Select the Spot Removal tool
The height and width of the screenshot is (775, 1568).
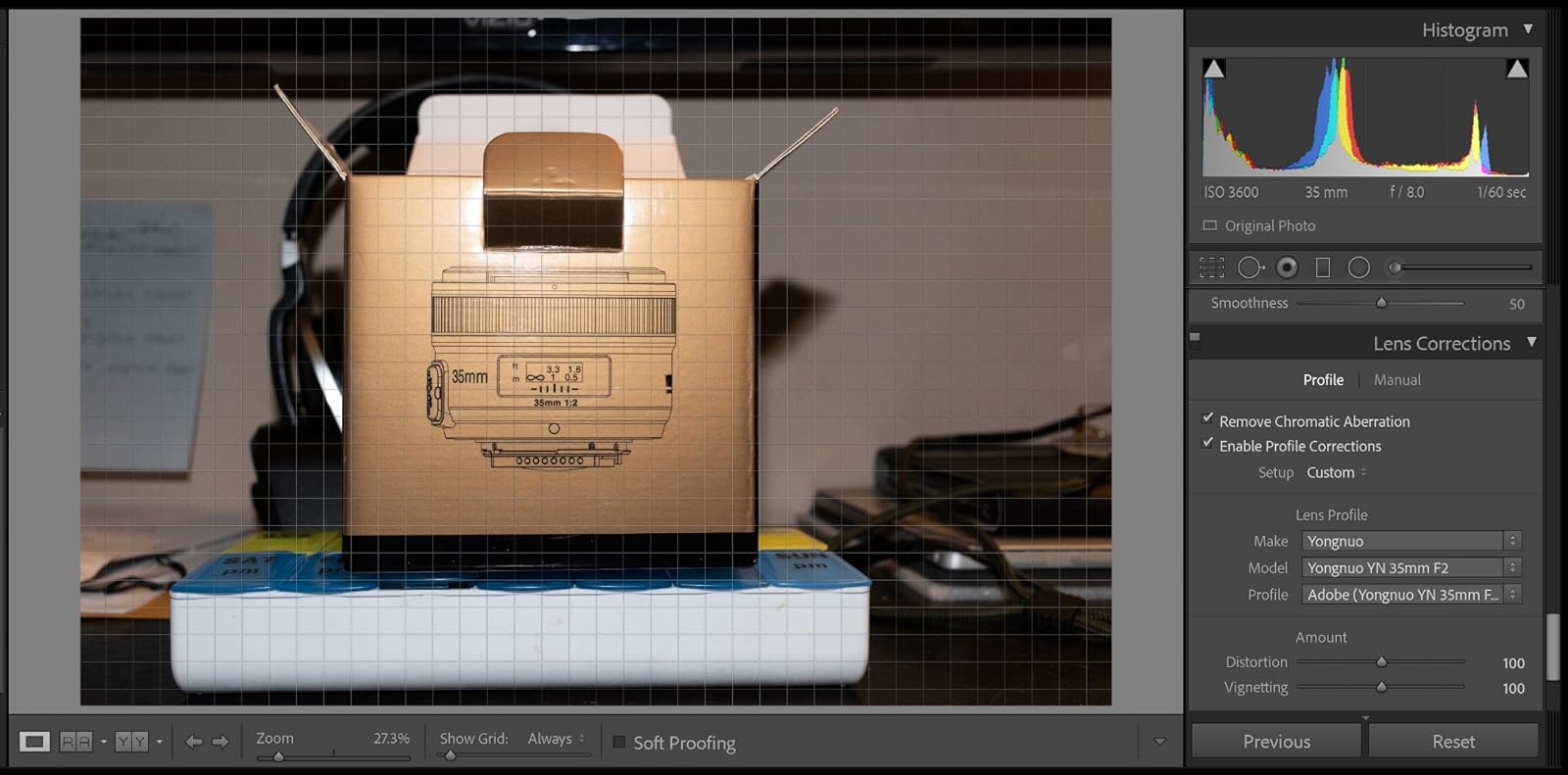click(x=1250, y=267)
